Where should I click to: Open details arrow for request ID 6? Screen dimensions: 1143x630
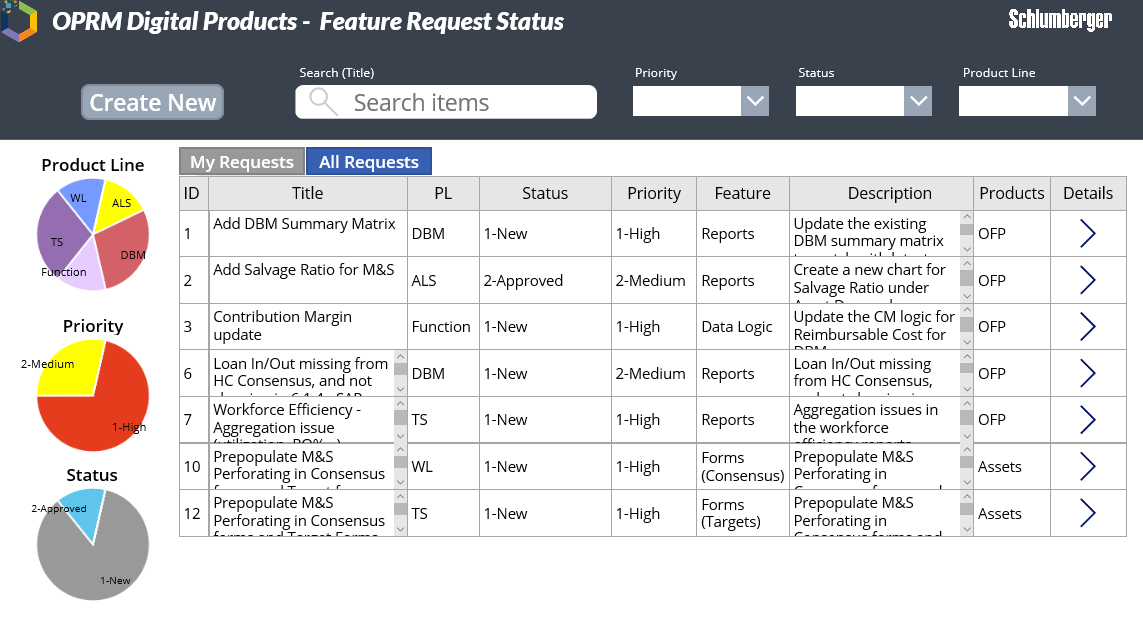[1088, 373]
